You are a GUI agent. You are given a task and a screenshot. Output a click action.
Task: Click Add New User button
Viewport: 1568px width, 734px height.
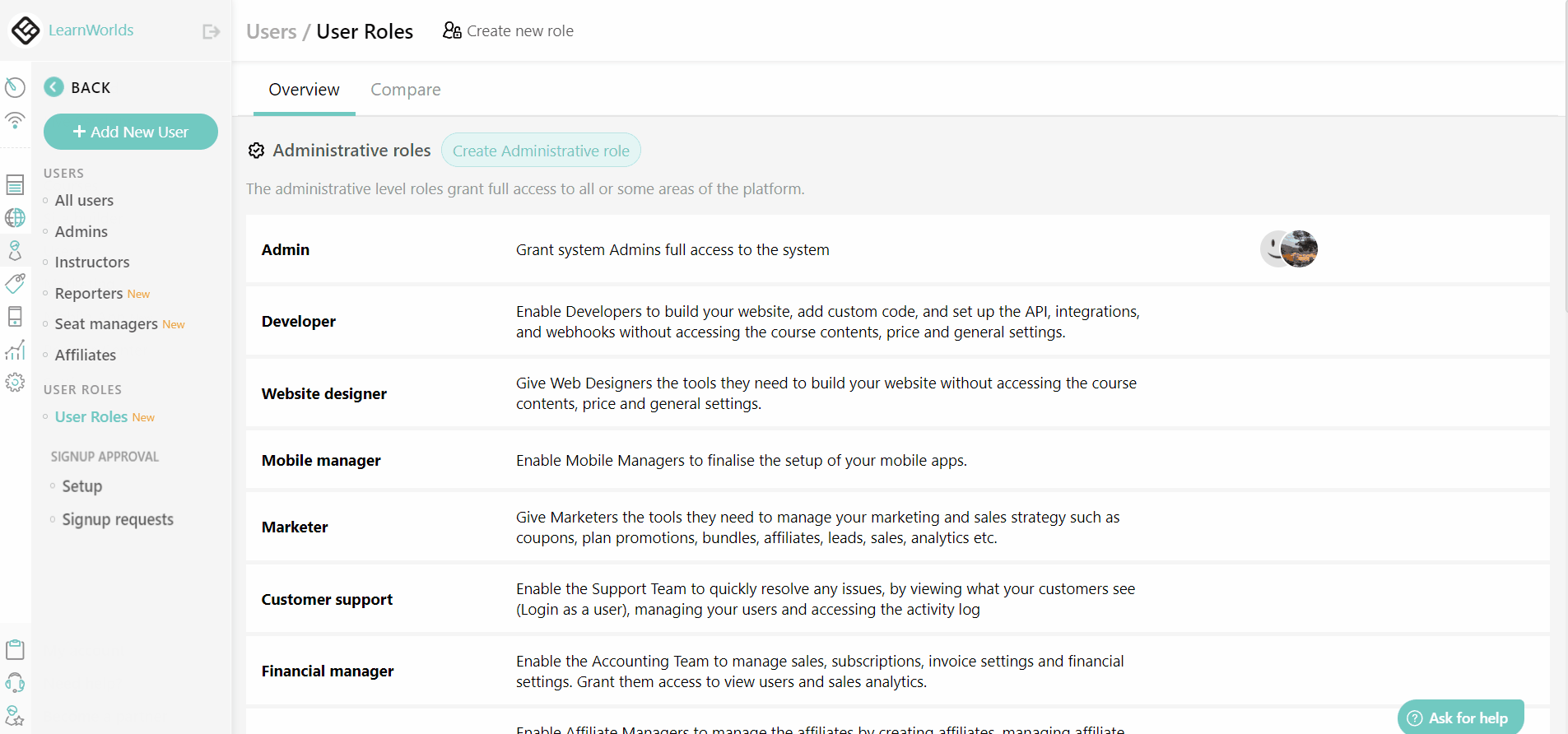tap(131, 132)
